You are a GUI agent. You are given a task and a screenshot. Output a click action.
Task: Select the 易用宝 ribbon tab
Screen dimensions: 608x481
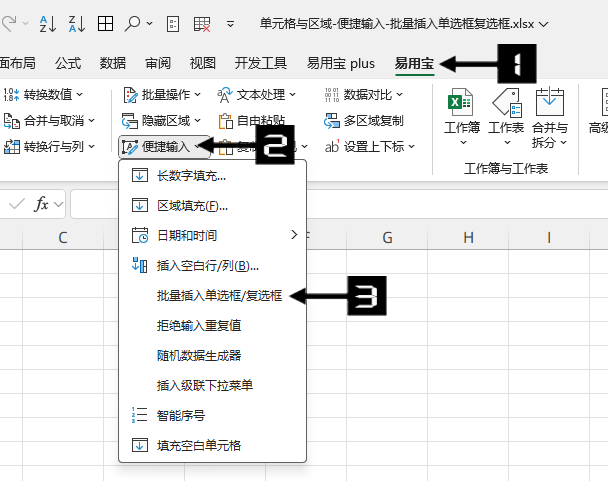414,63
